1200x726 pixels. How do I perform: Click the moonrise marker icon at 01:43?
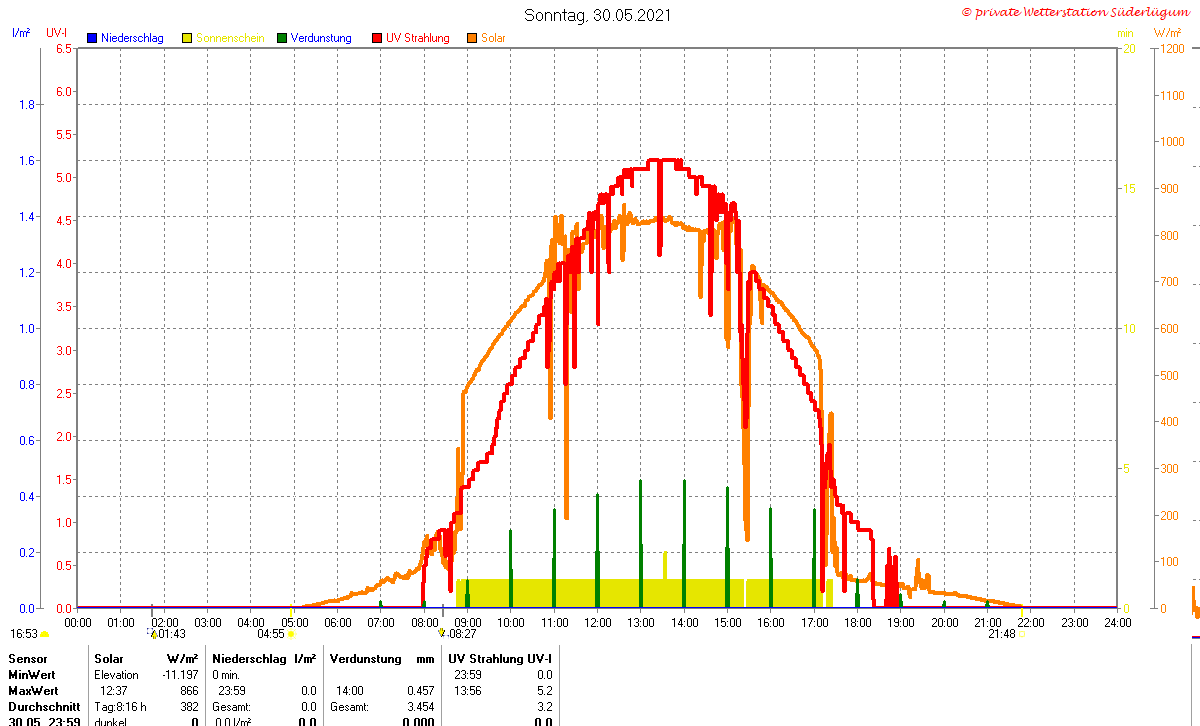click(x=154, y=633)
